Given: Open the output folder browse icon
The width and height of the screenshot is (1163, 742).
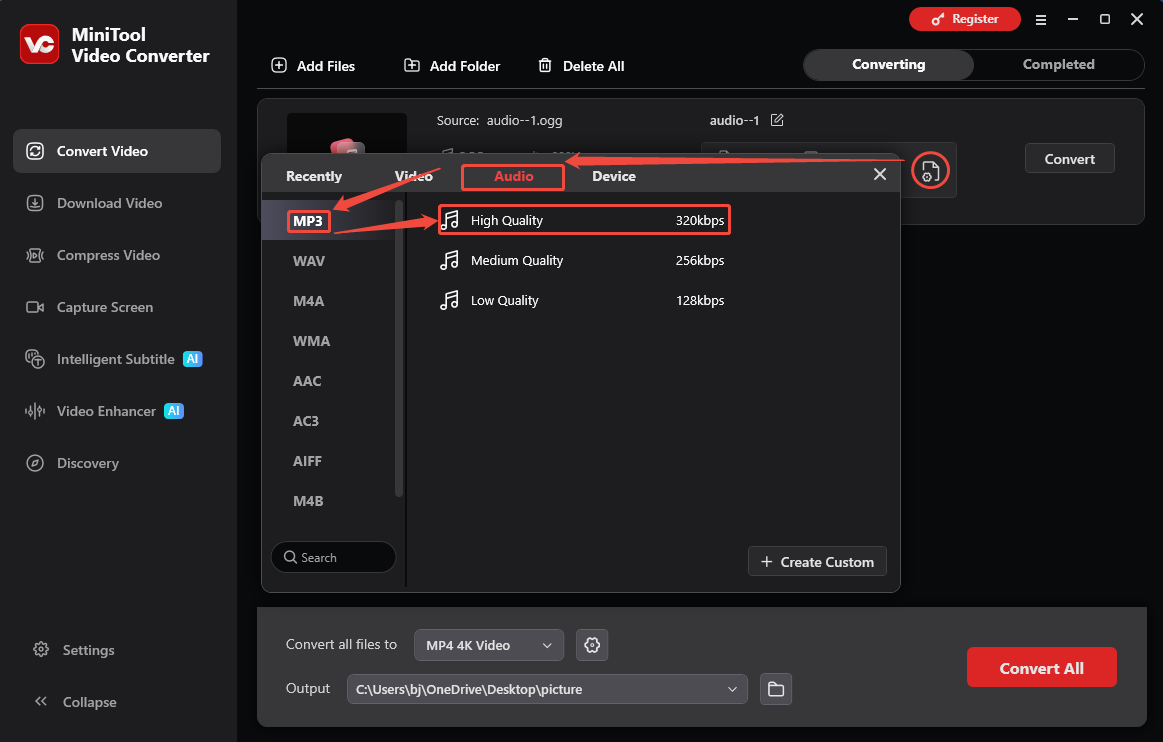Looking at the screenshot, I should point(776,689).
